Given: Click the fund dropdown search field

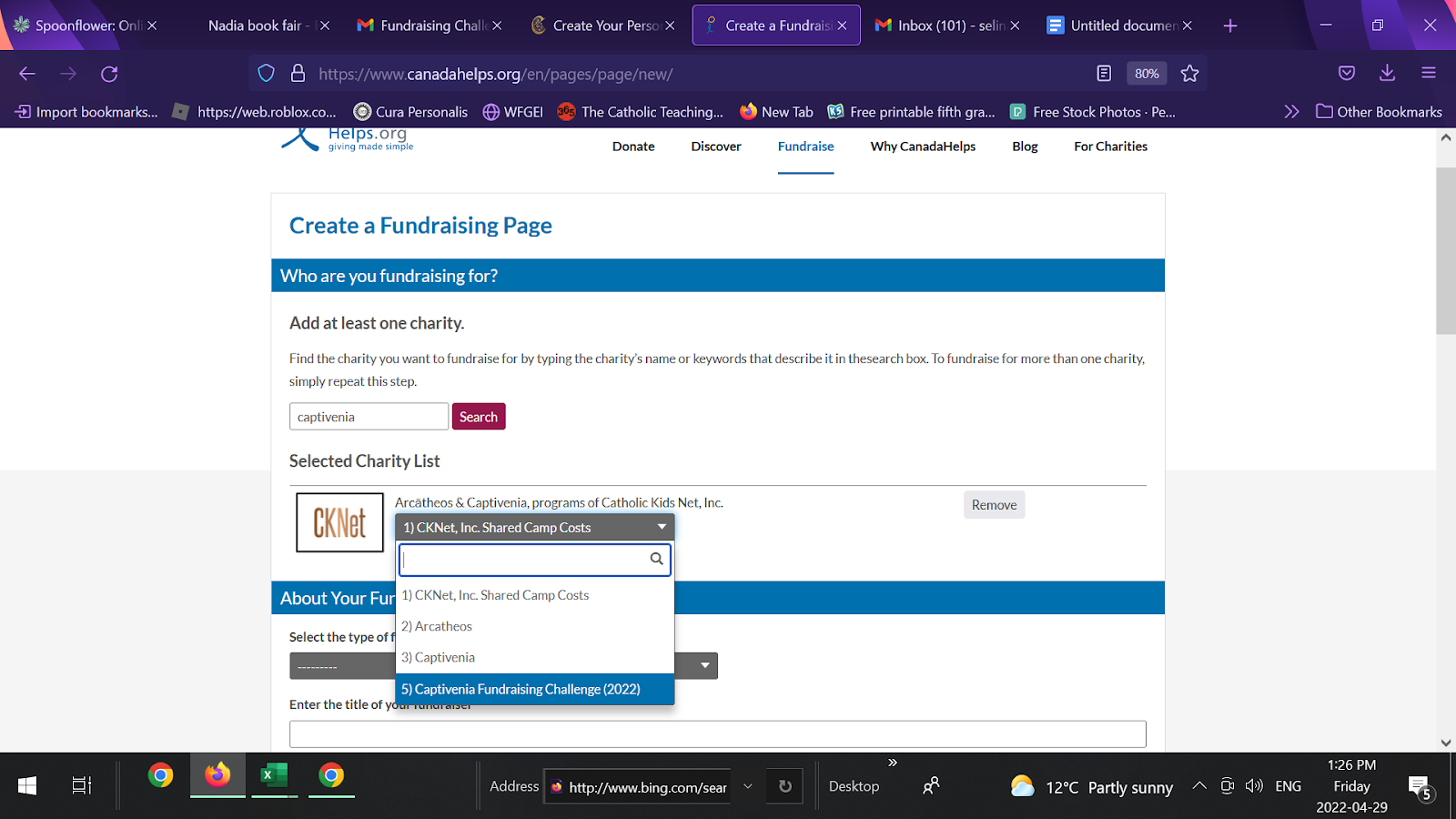Looking at the screenshot, I should coord(534,560).
